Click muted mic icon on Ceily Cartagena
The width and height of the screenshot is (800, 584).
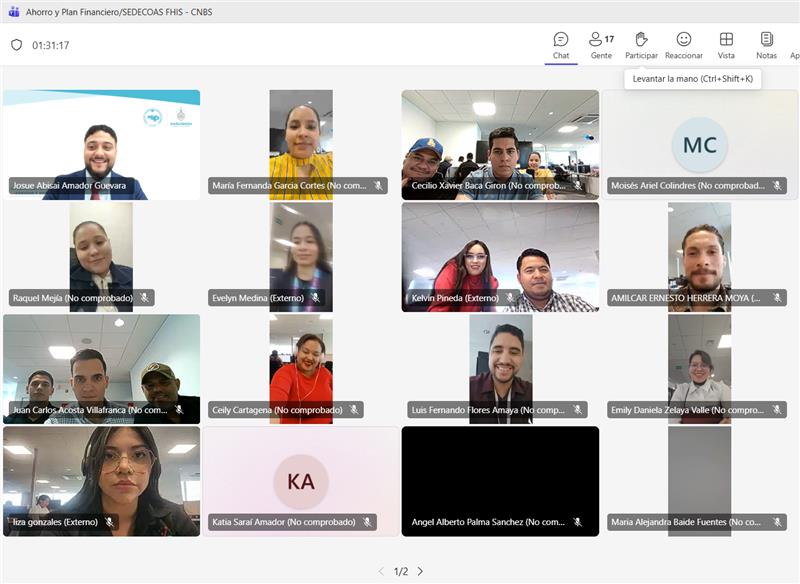(352, 410)
